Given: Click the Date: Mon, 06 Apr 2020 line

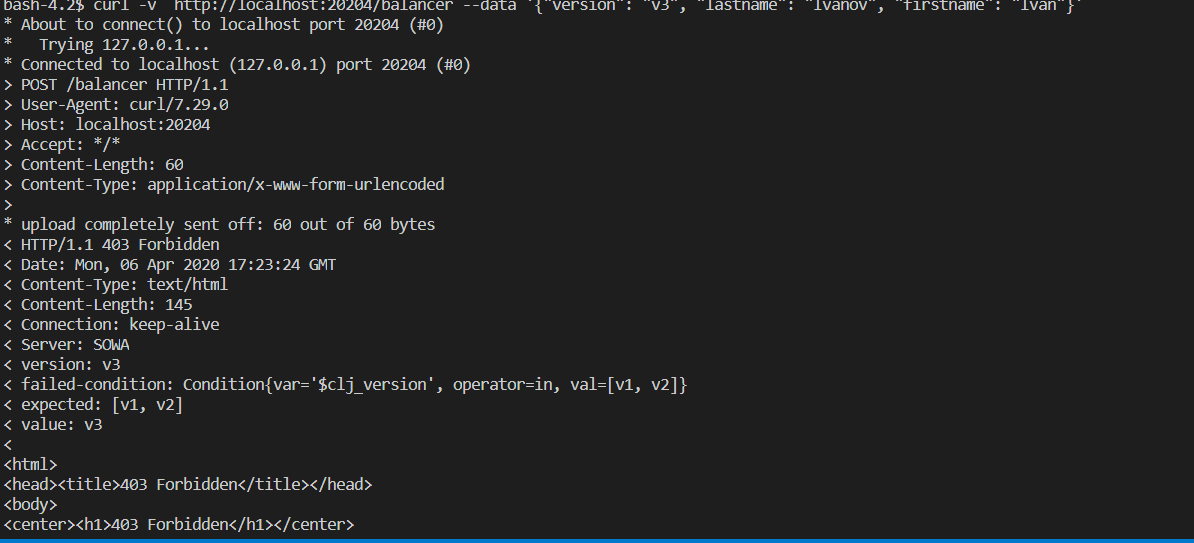Looking at the screenshot, I should coord(169,265).
